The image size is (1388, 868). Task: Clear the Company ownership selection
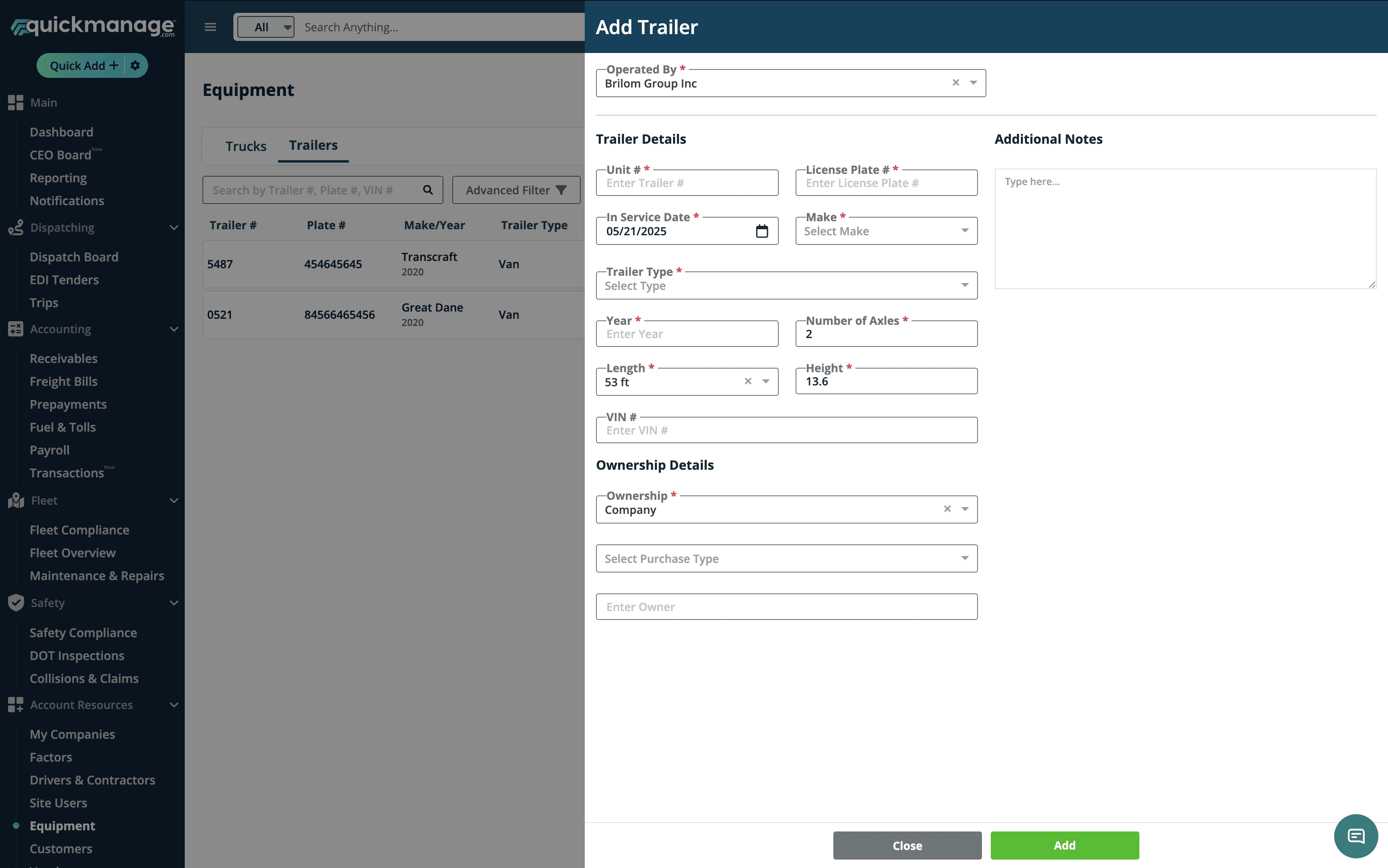[x=947, y=509]
